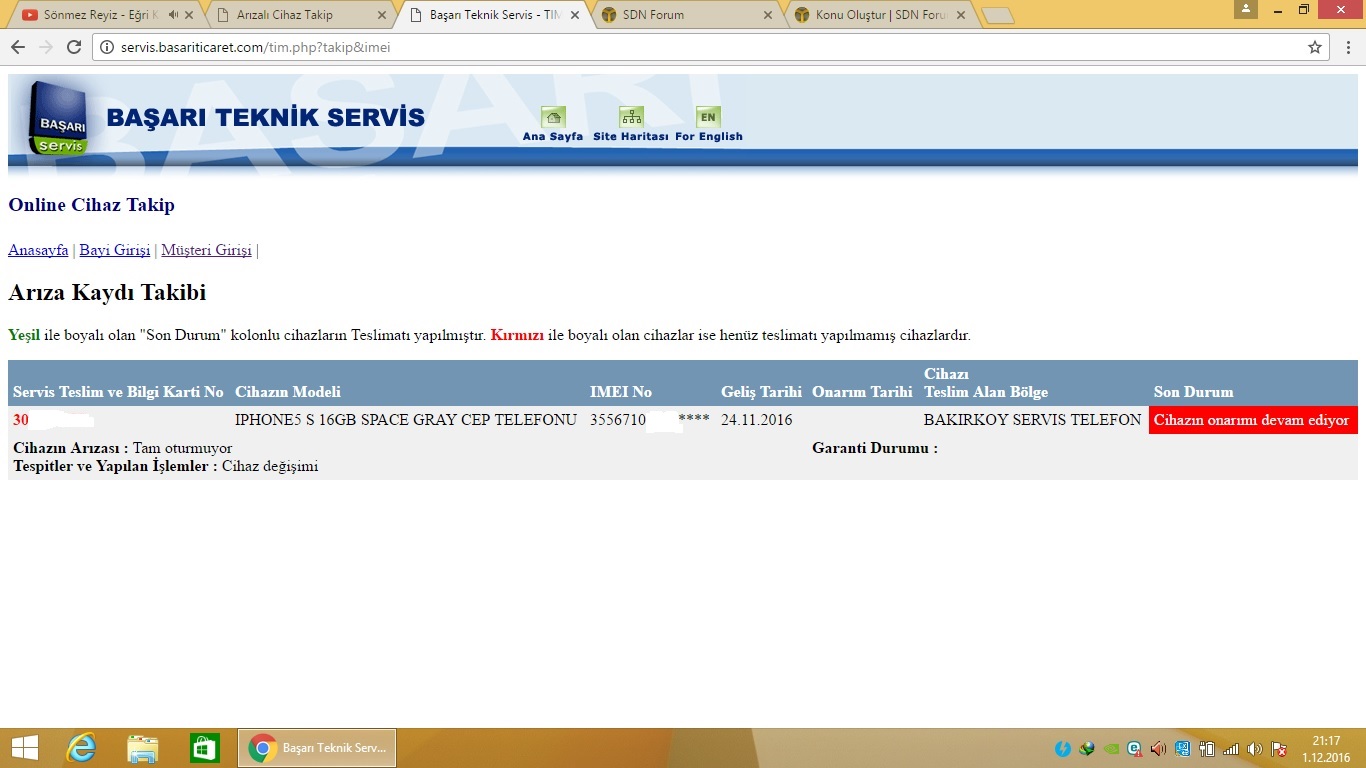Select the IPHONE5 S 16GB SPACE GRAY cell
The height and width of the screenshot is (768, 1366).
[x=406, y=420]
